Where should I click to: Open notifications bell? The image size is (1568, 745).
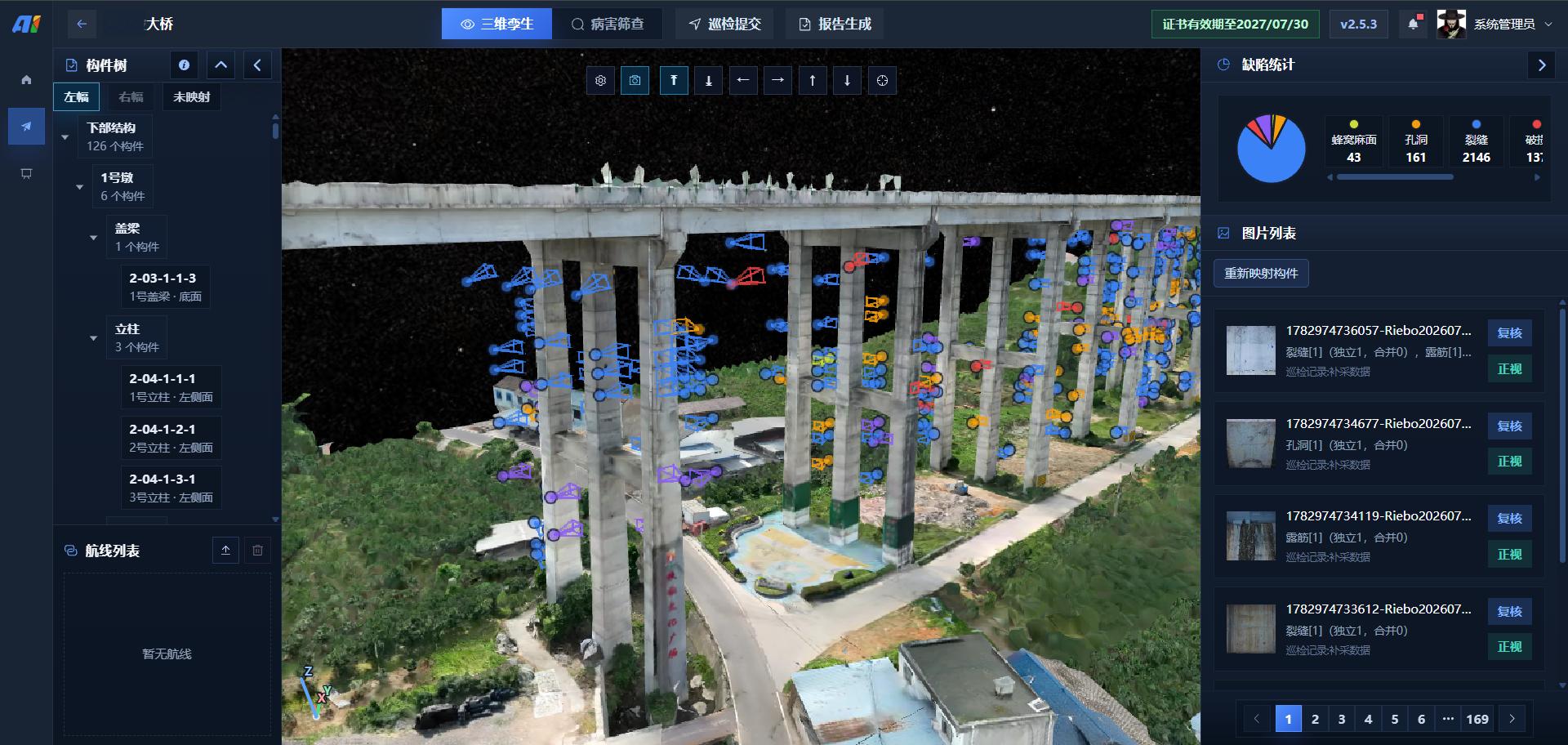click(x=1414, y=25)
